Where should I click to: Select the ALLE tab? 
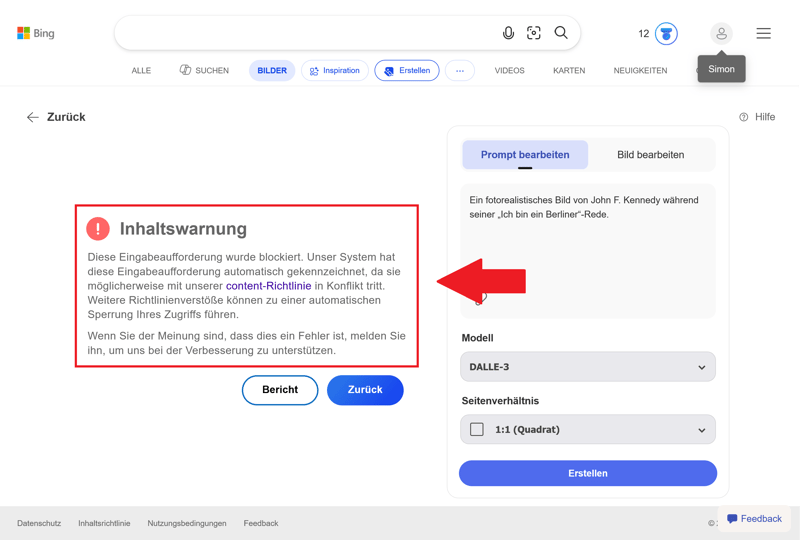coord(141,70)
